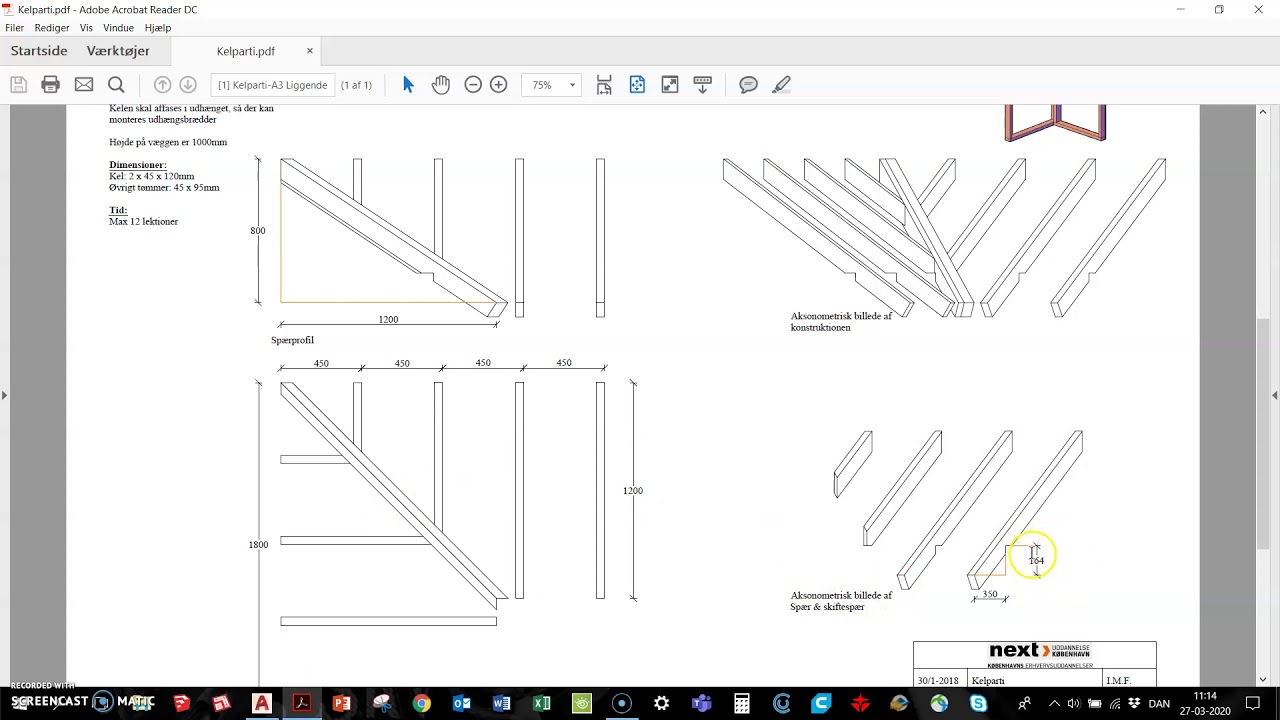Click the "Max 12 lektioner" text

coord(143,222)
